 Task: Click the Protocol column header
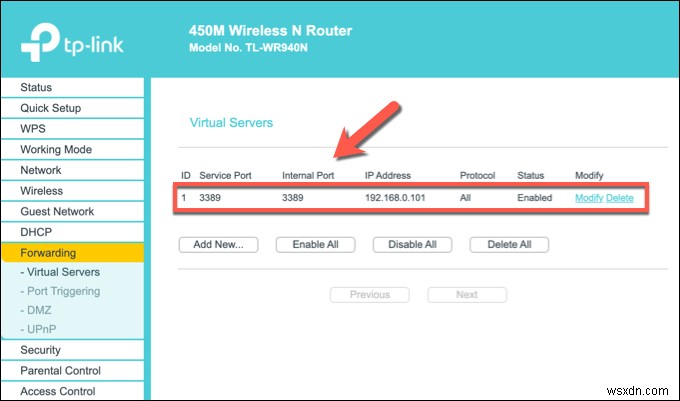[477, 176]
